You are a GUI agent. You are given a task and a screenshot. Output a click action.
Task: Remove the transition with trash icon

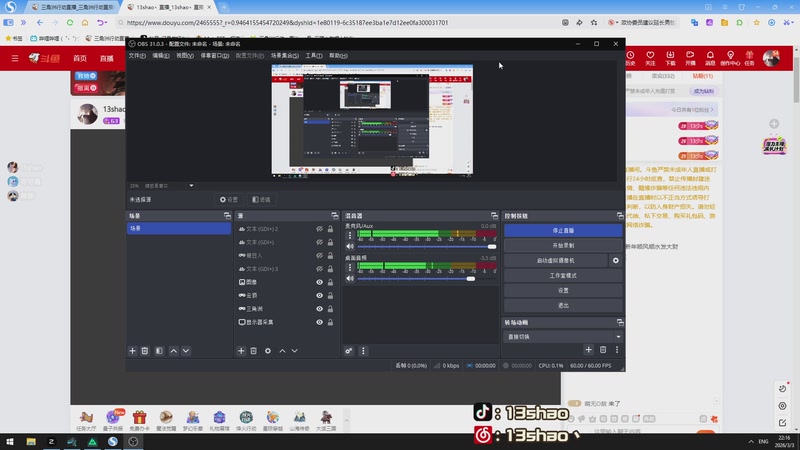pyautogui.click(x=603, y=350)
